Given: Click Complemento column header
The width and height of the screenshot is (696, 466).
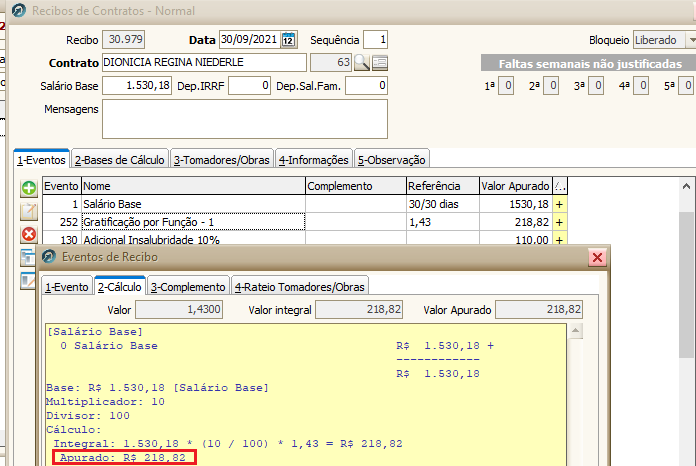Looking at the screenshot, I should (356, 186).
